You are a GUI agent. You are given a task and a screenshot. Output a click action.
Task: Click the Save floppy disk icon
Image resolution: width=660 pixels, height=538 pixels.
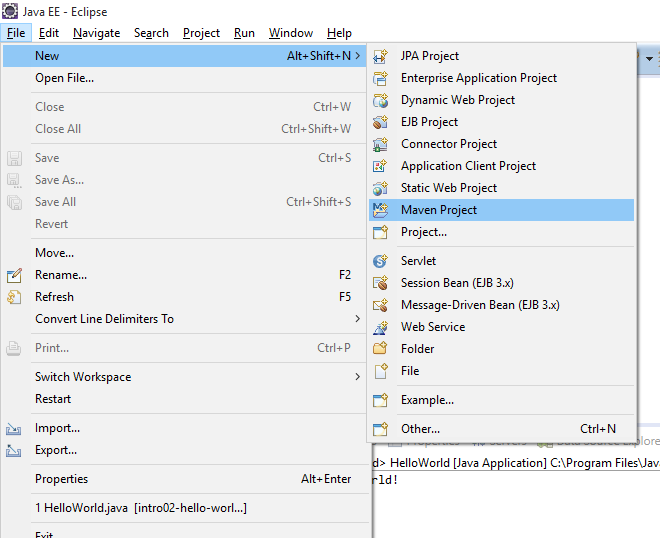tap(14, 158)
